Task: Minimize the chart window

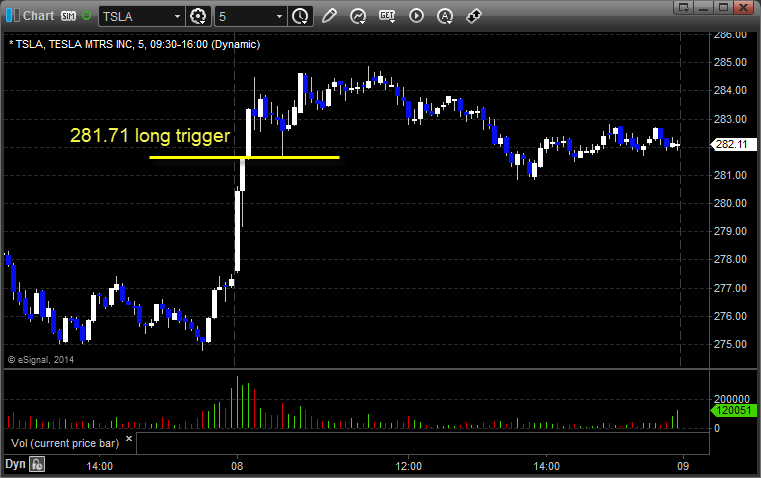Action: tap(704, 7)
